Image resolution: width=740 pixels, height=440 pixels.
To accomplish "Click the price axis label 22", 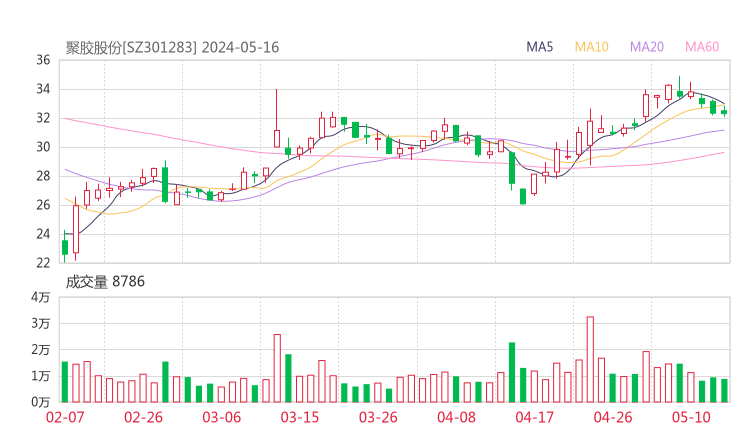I will (43, 263).
